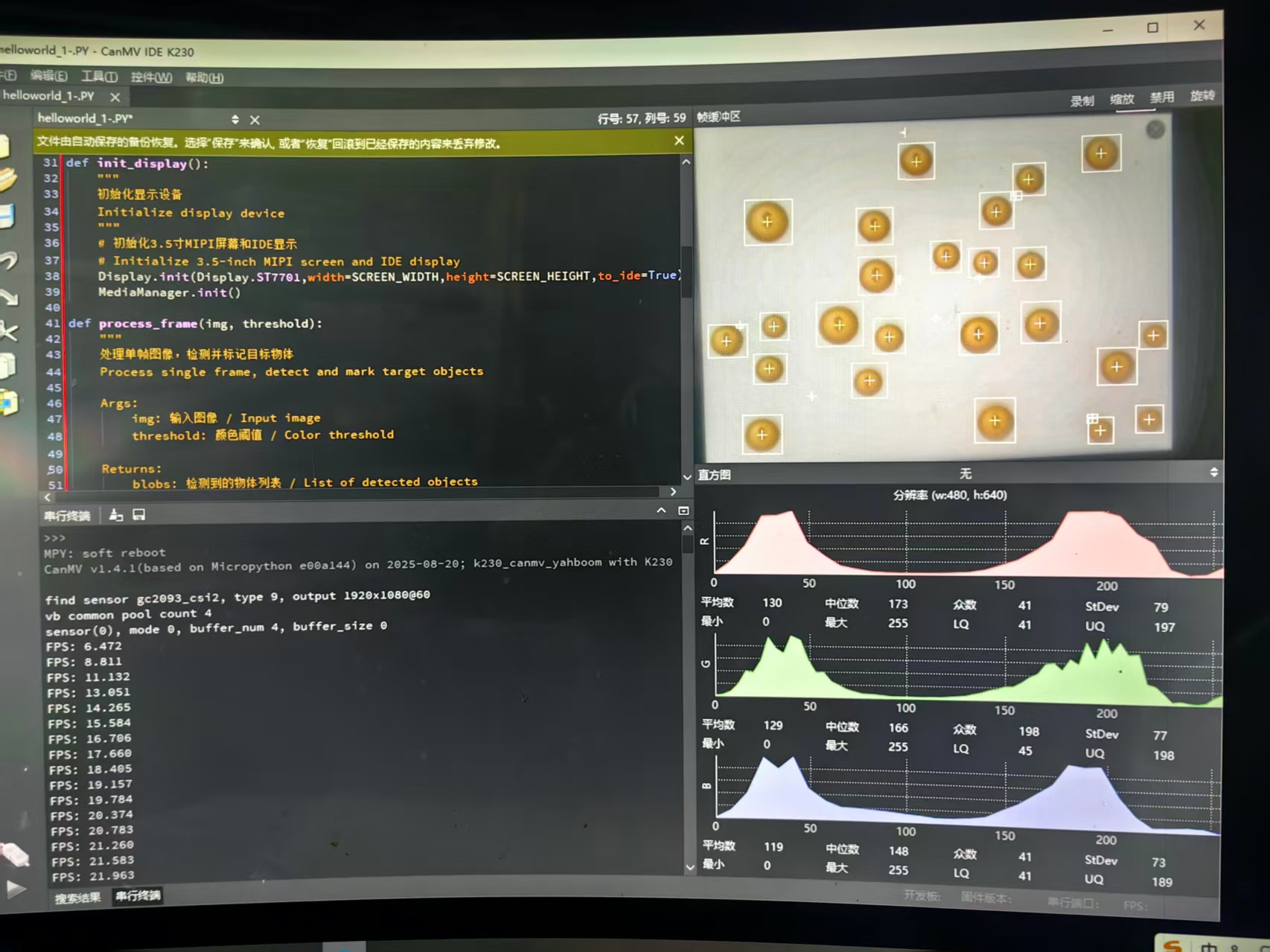
Task: Click the Undo arrow in left toolbar
Action: 8,260
